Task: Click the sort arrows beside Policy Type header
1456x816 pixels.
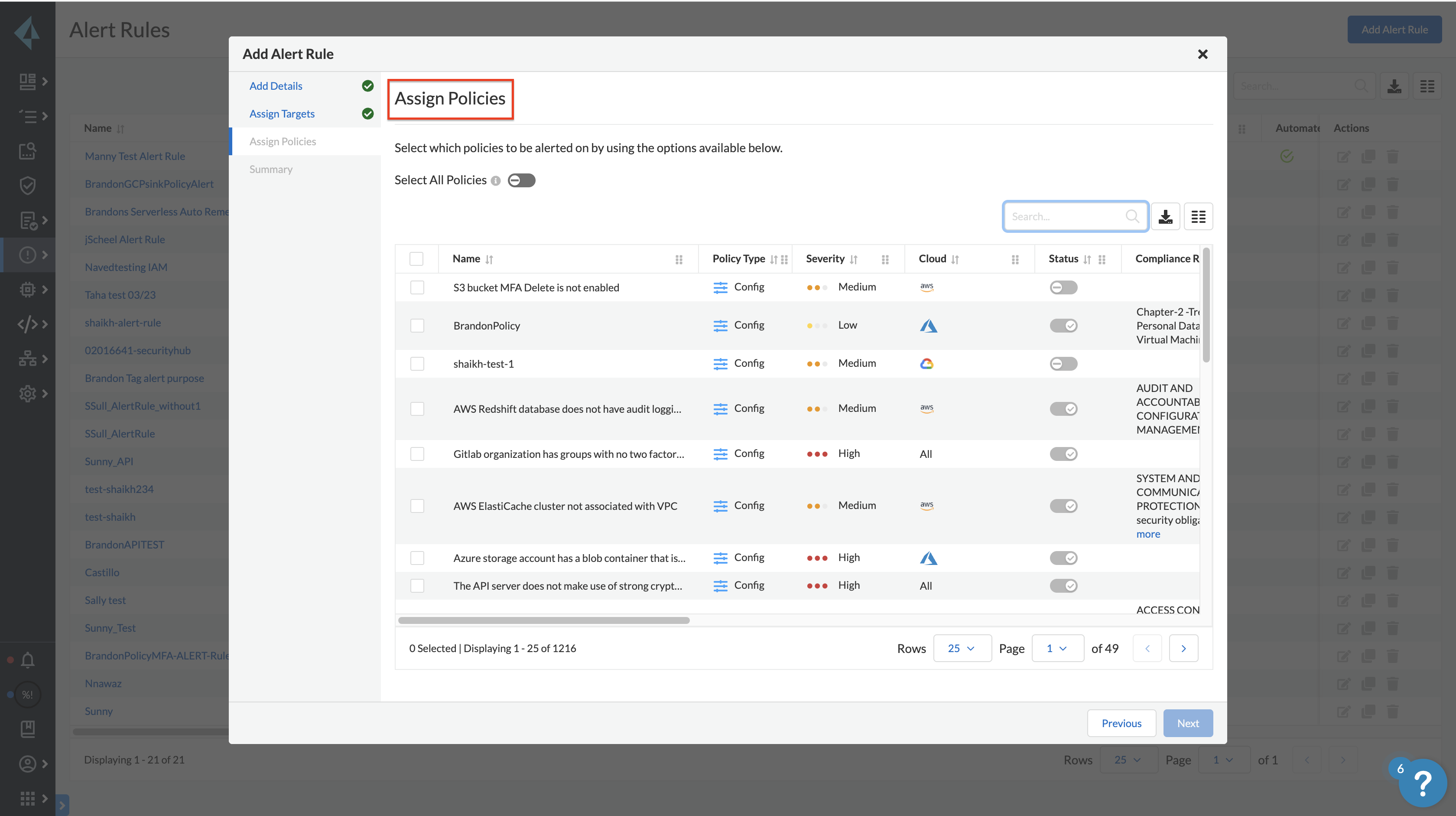Action: click(x=773, y=260)
